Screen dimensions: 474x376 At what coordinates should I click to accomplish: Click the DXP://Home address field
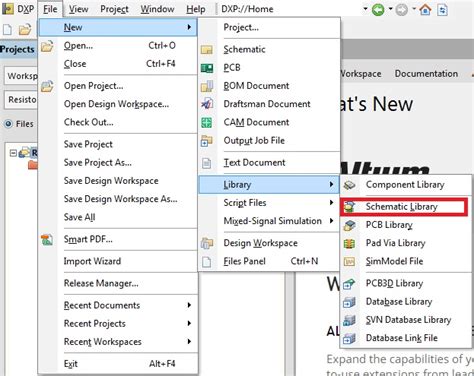point(290,9)
